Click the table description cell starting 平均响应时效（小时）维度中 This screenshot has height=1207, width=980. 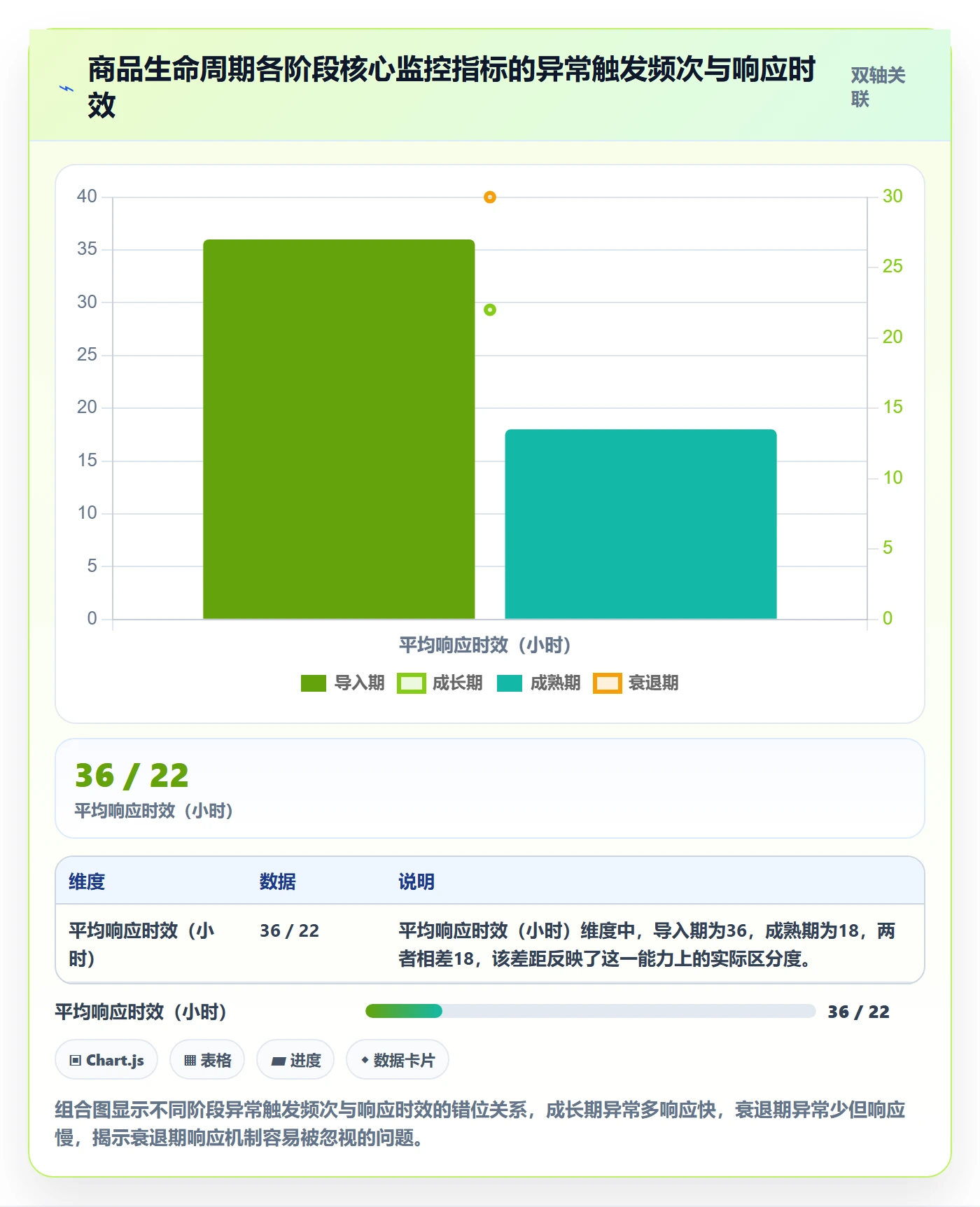pos(647,944)
